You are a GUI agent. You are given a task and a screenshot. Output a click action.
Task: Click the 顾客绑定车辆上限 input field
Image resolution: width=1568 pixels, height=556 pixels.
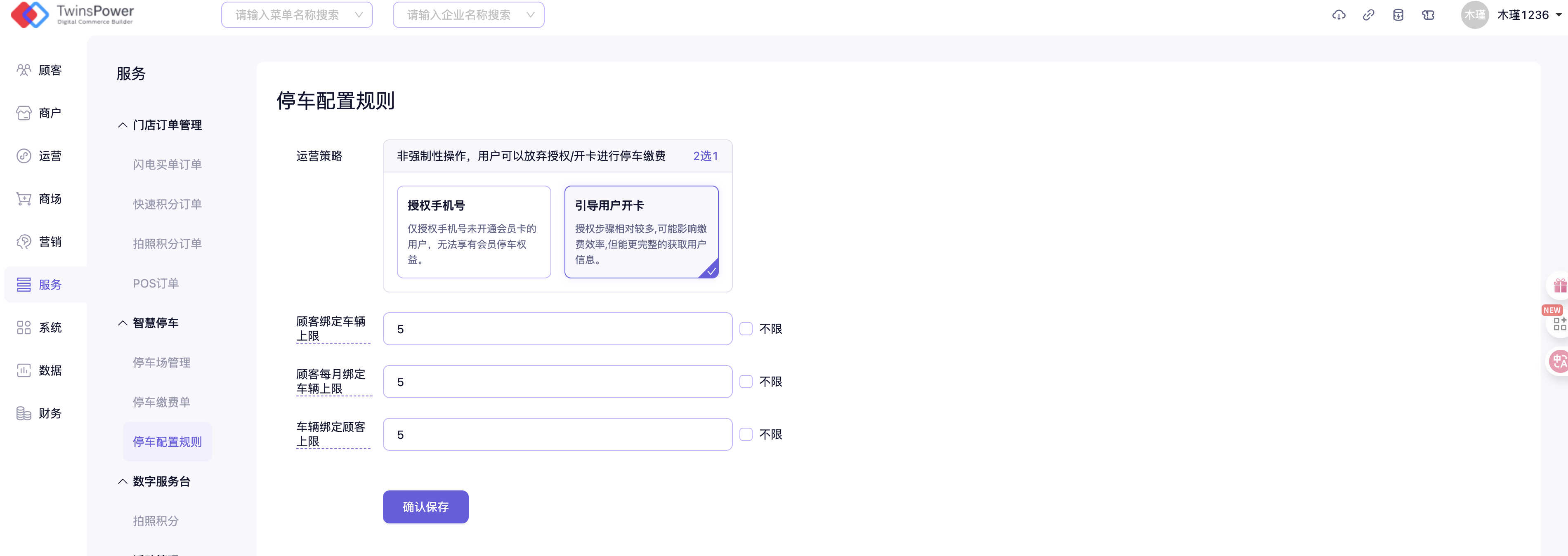(x=557, y=329)
